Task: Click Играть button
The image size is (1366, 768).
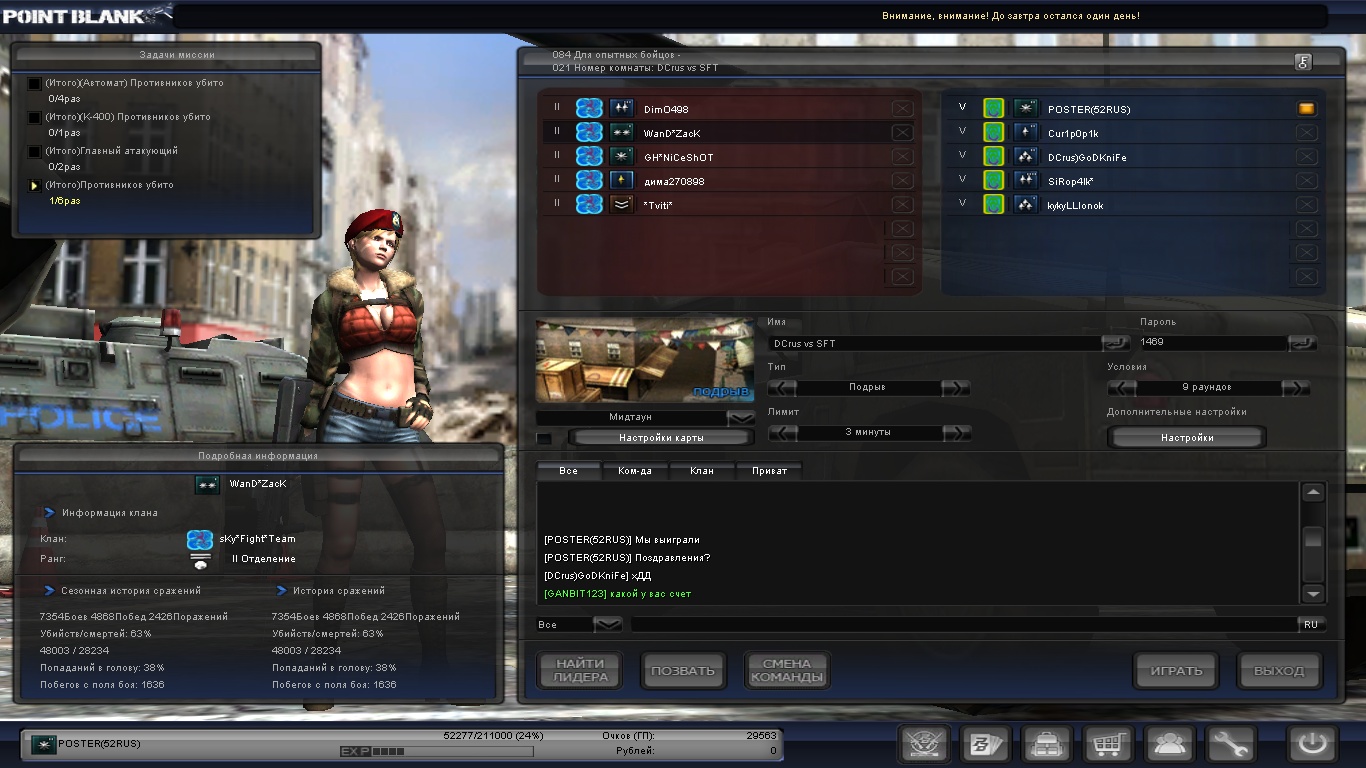Action: click(x=1176, y=671)
